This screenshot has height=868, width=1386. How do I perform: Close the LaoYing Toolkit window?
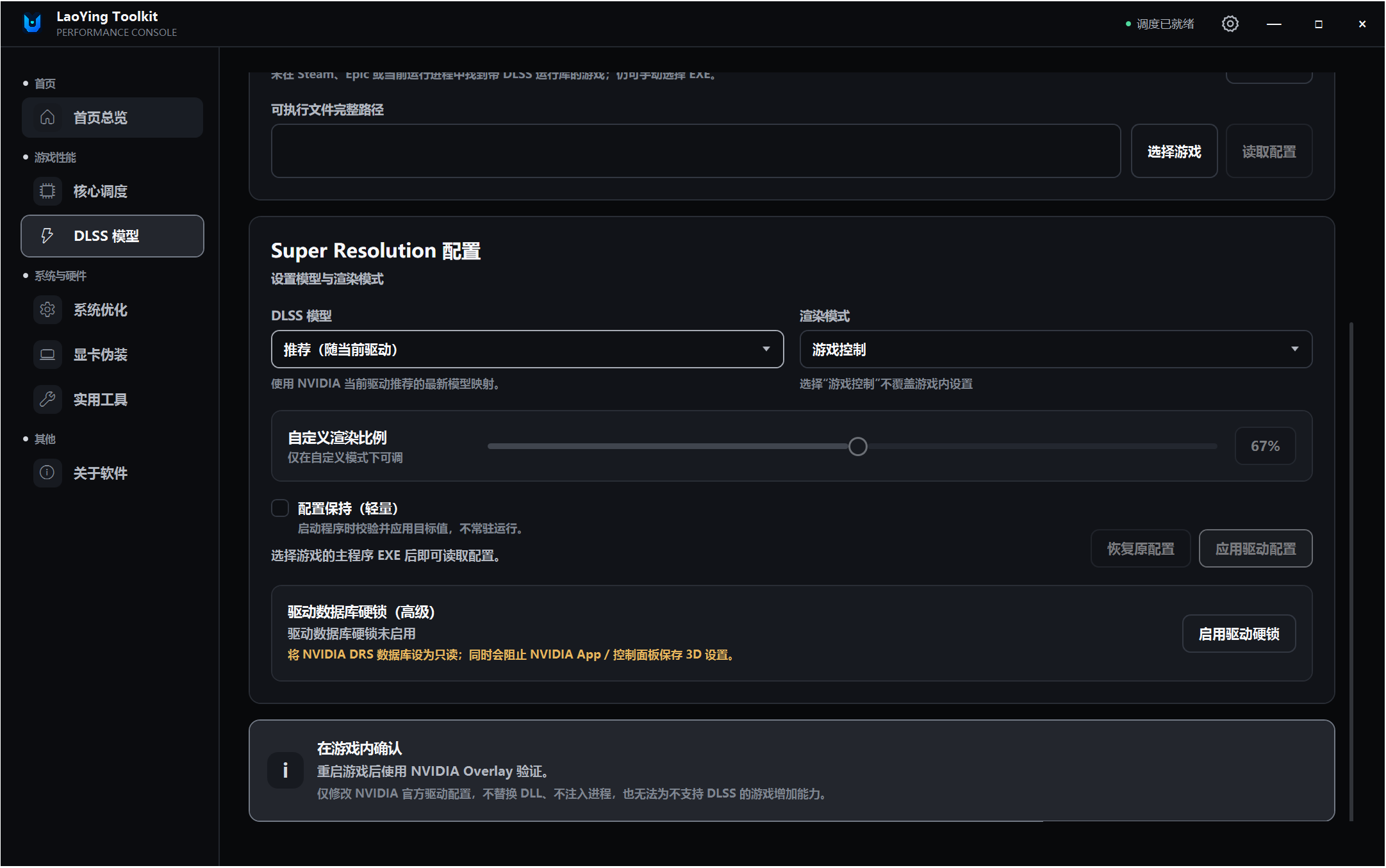(1362, 24)
